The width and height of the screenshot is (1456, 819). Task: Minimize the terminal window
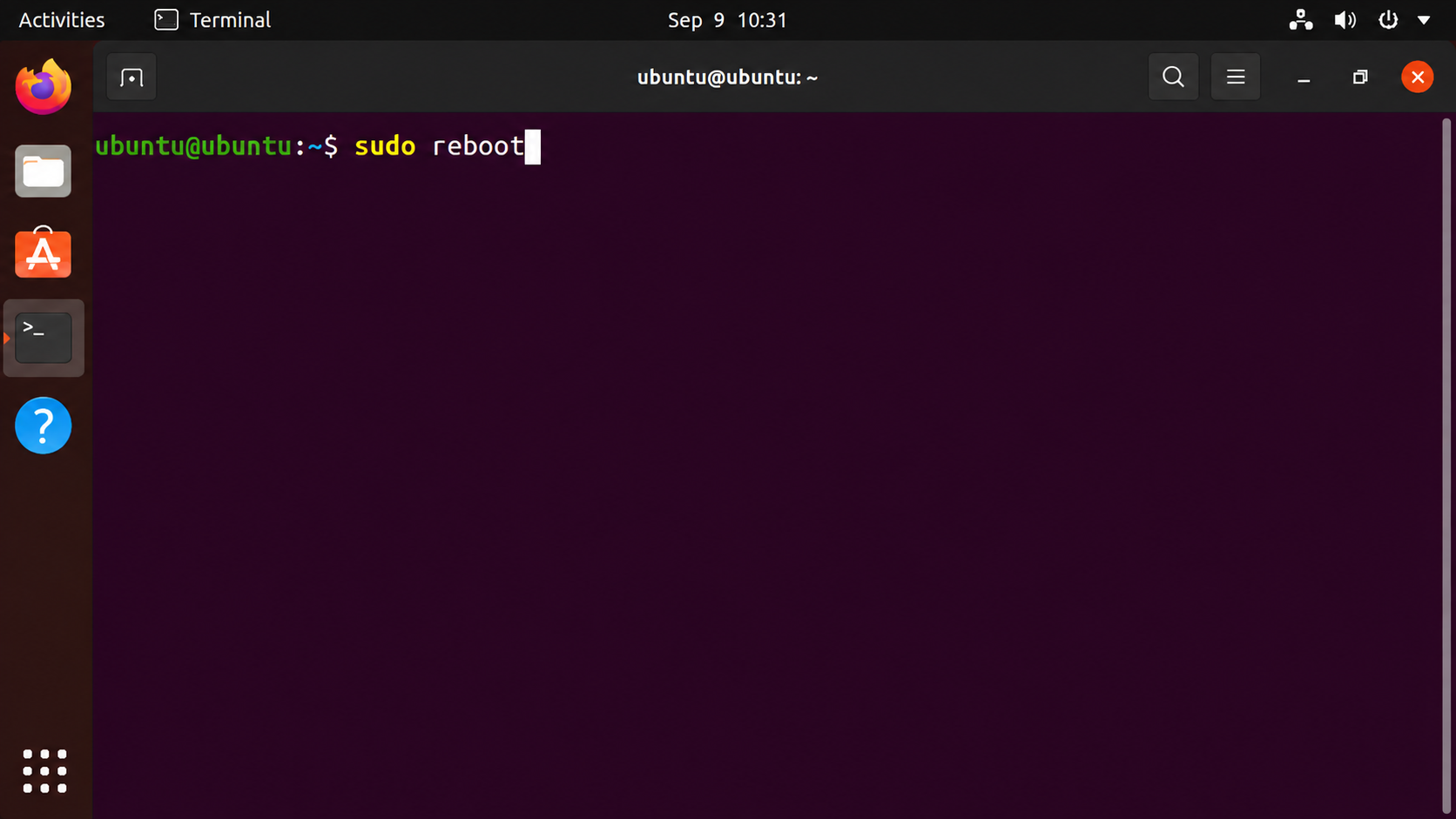(x=1304, y=77)
